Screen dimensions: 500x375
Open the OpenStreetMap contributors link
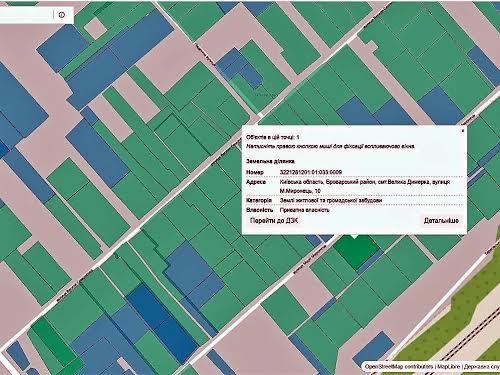[x=399, y=366]
